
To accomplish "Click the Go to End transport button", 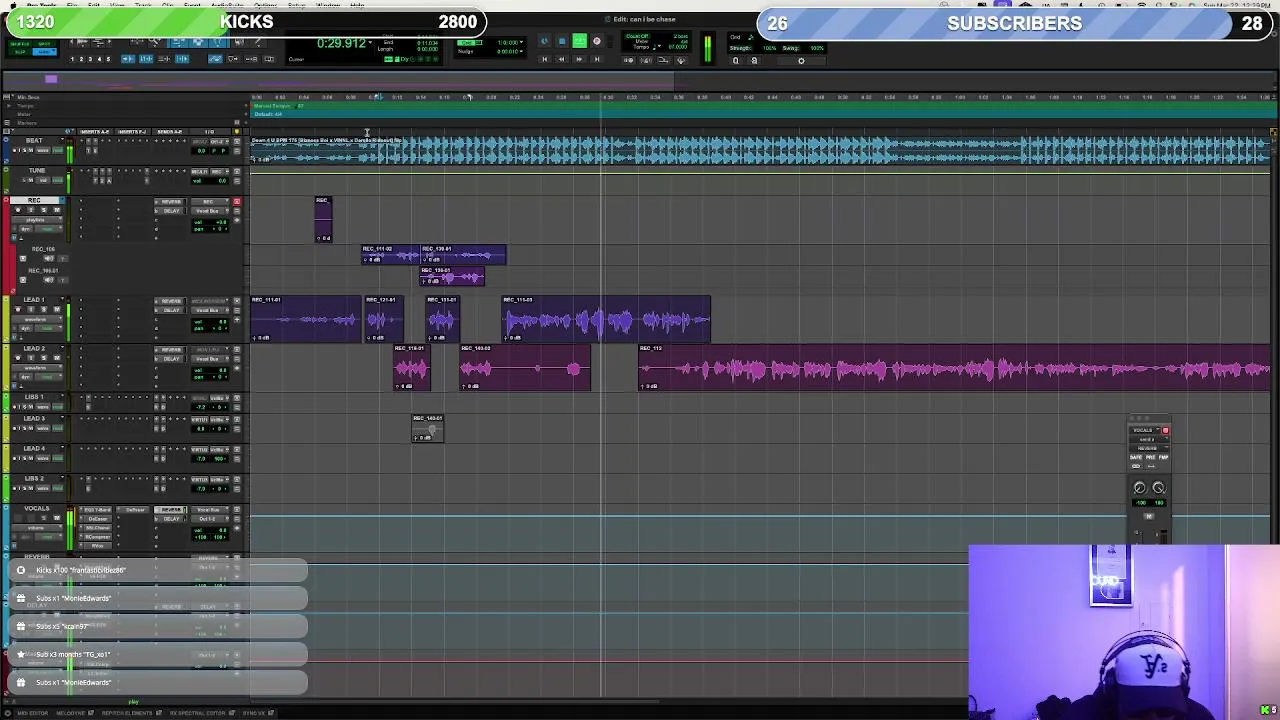I will [x=597, y=59].
